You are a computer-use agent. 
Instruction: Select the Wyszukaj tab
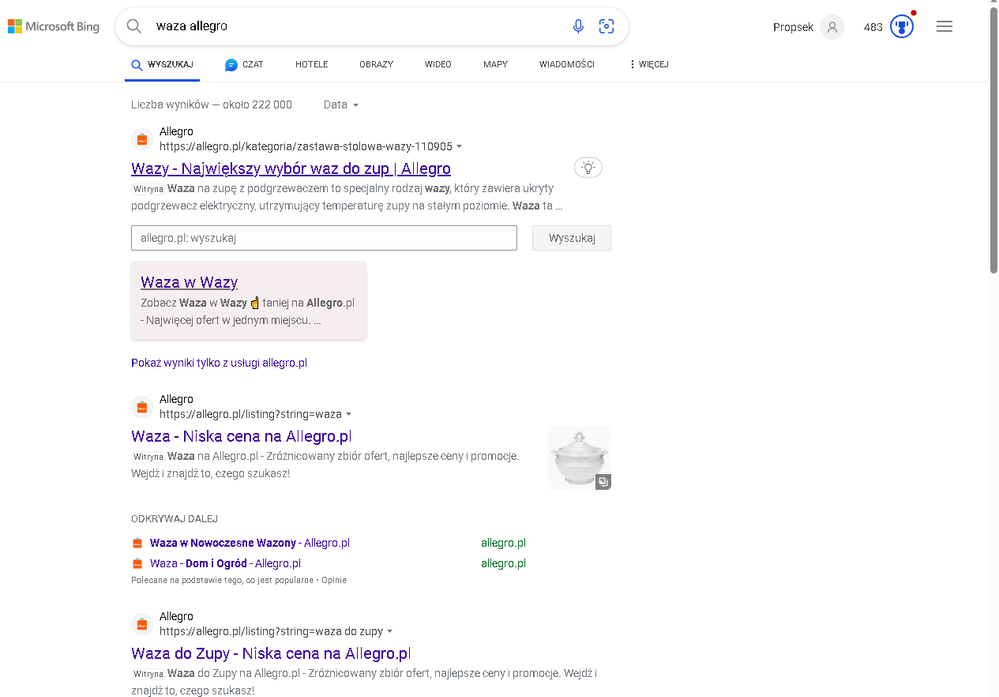tap(162, 64)
